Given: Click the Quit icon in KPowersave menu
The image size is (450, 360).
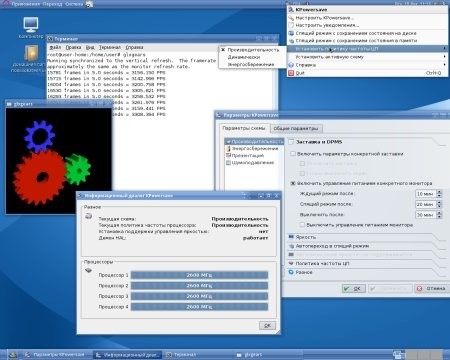Looking at the screenshot, I should coord(291,73).
